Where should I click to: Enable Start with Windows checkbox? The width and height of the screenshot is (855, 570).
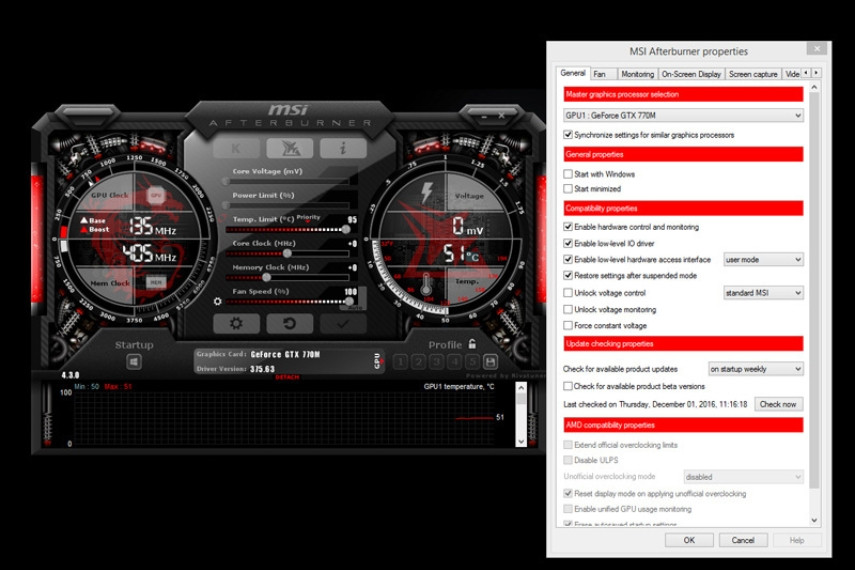point(568,174)
